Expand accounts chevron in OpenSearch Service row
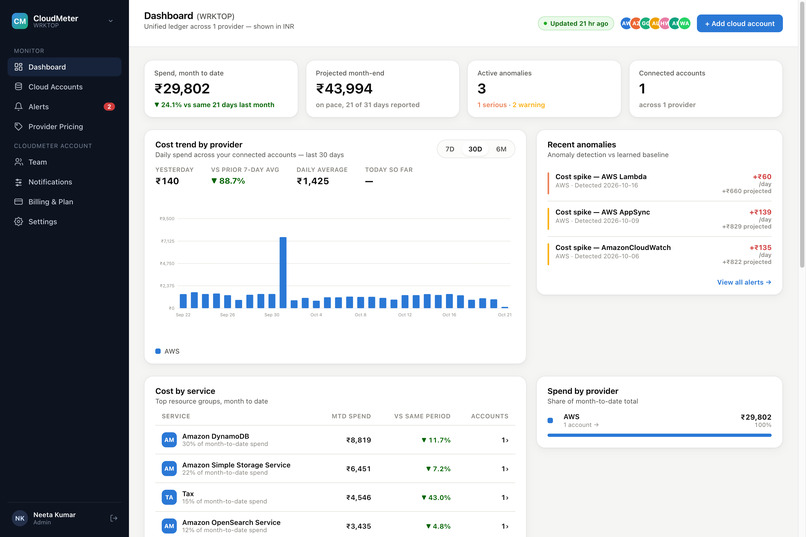 (x=507, y=527)
